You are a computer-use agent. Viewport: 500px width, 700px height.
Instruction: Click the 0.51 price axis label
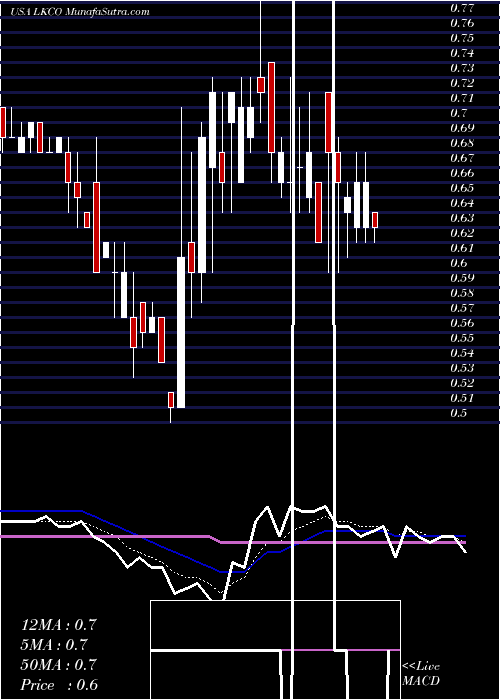click(461, 398)
